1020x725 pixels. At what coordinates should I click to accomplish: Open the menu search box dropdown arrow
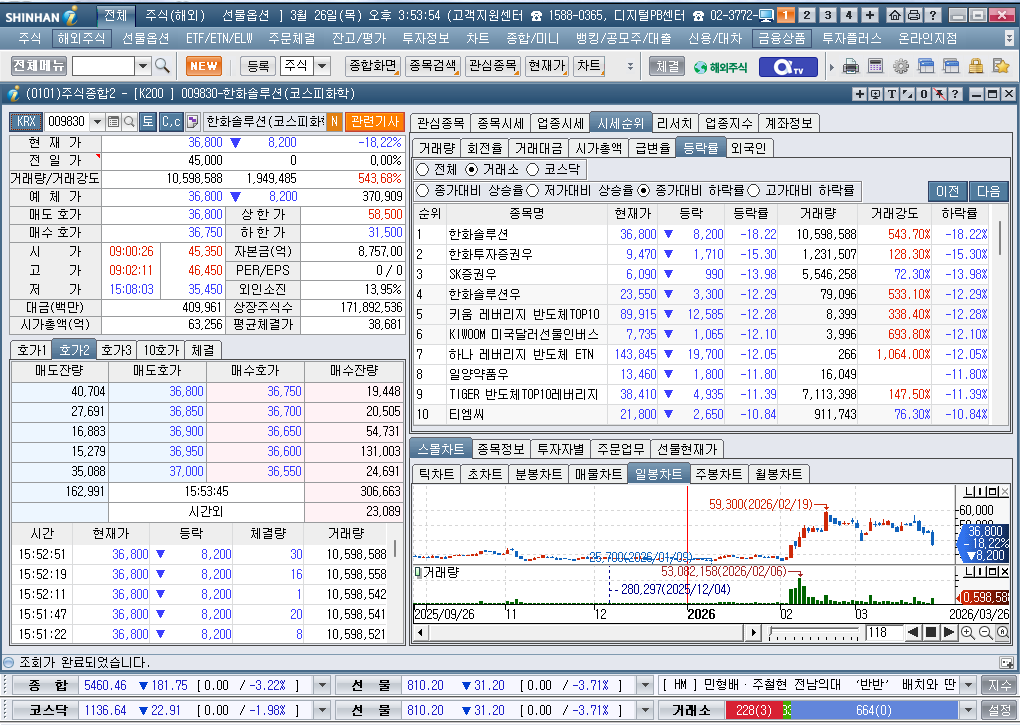[143, 66]
